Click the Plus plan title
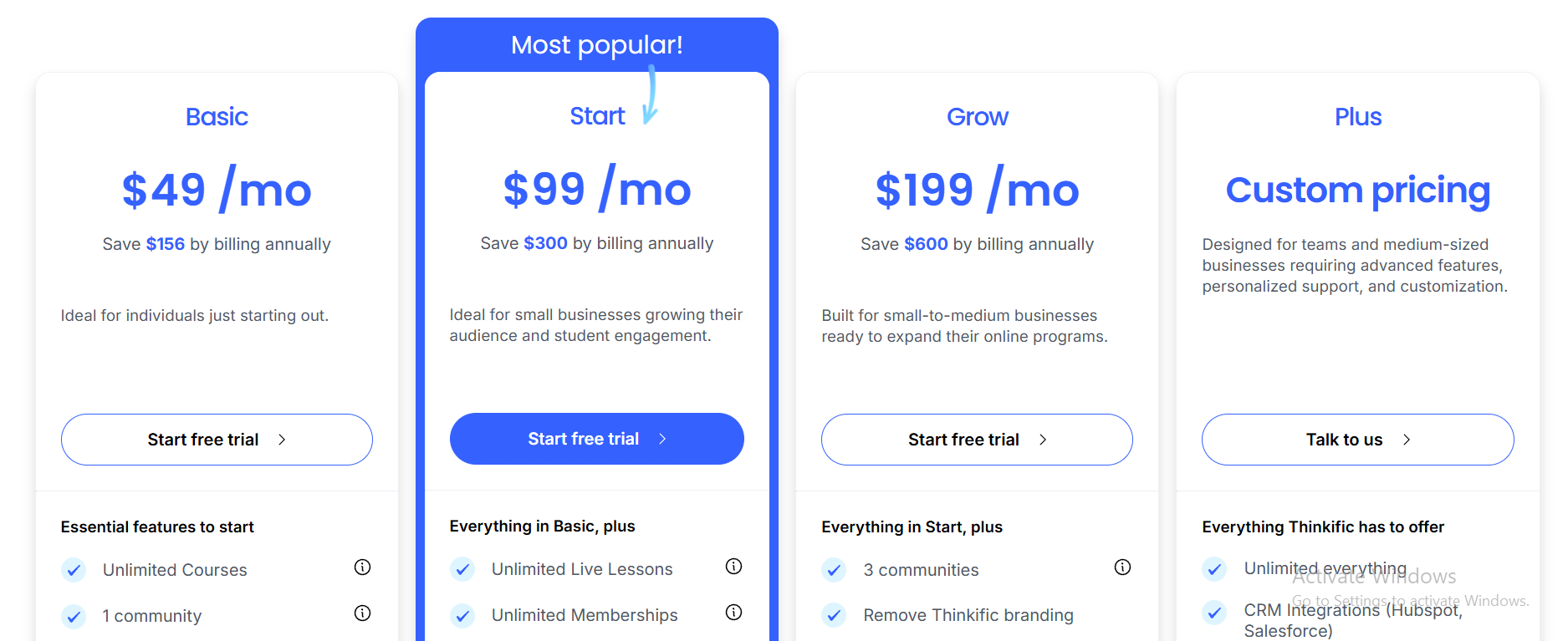 [x=1358, y=116]
